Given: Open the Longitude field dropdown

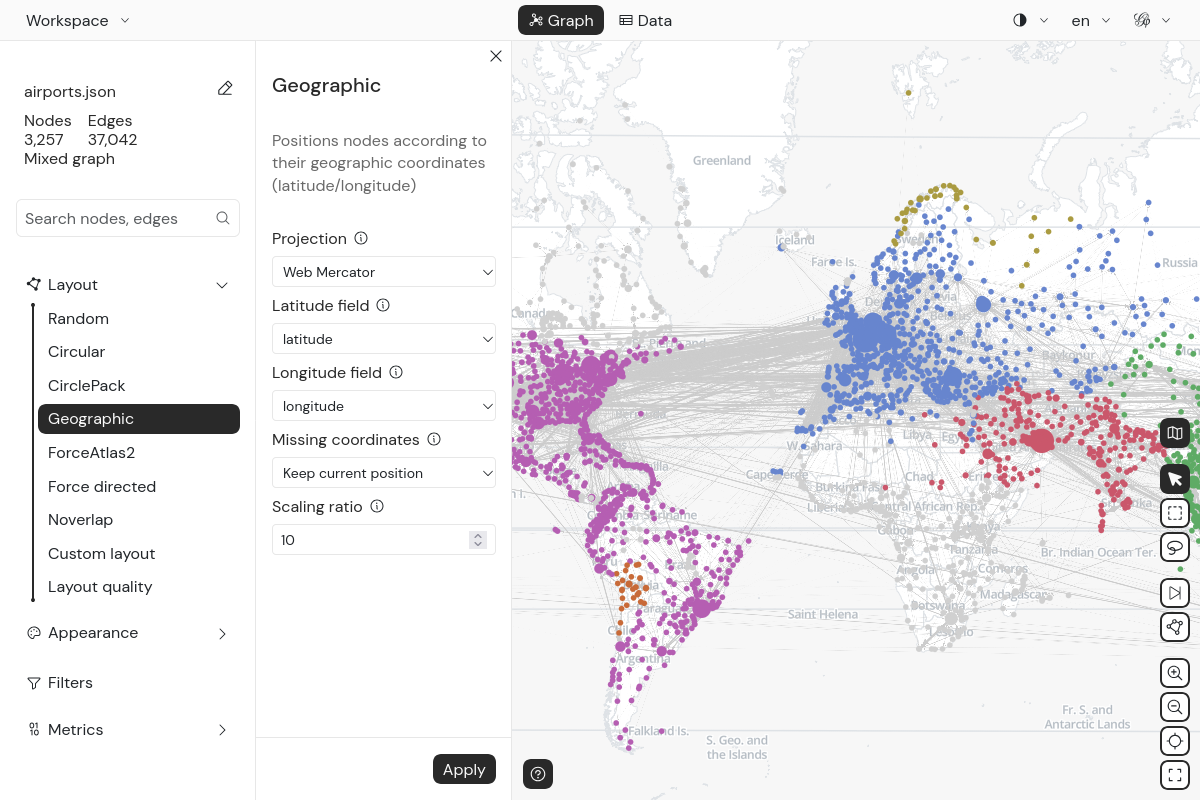Looking at the screenshot, I should click(x=384, y=406).
